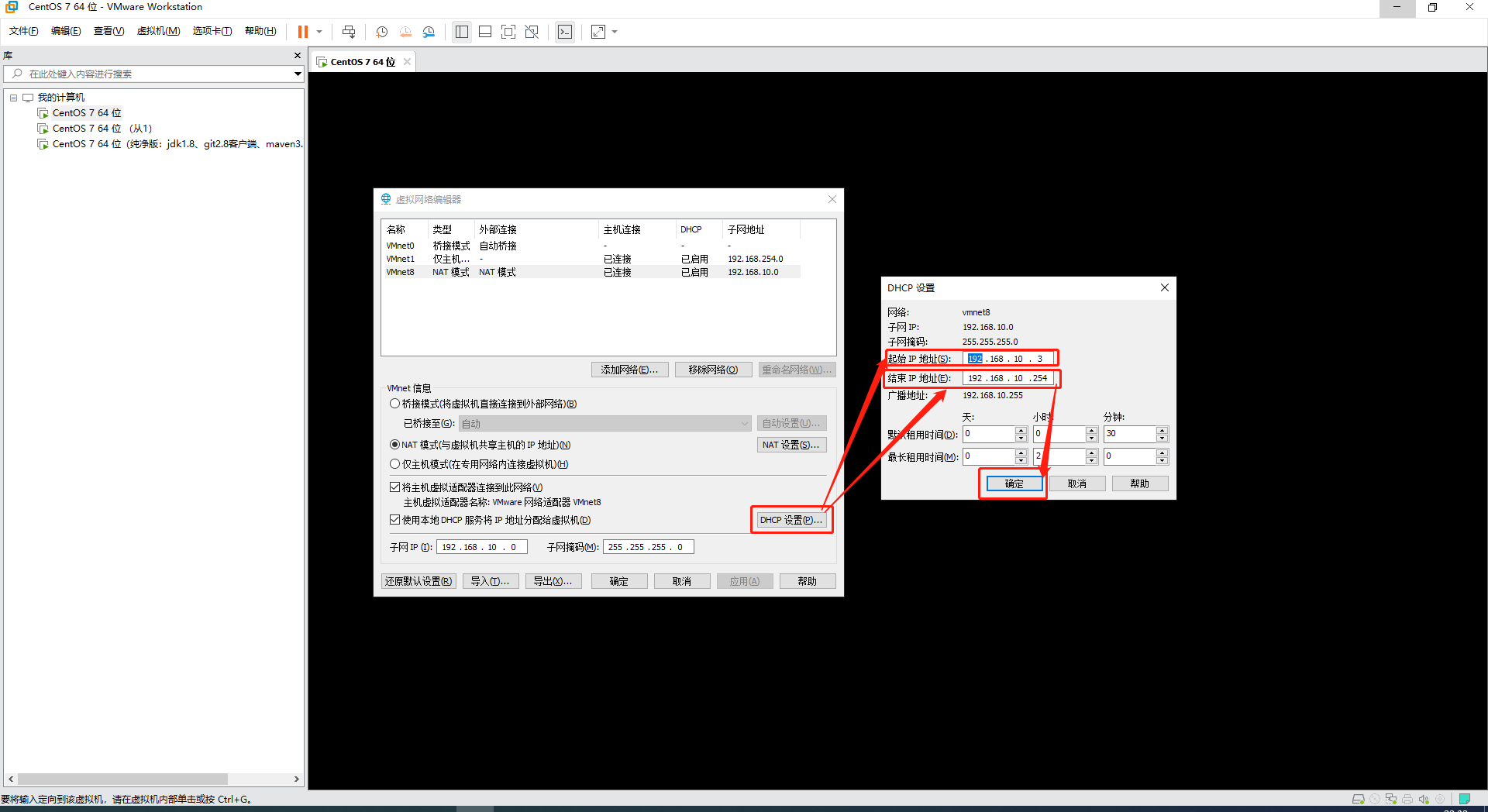Click the 添加网络(E)... button
This screenshot has height=812, width=1488.
[629, 370]
